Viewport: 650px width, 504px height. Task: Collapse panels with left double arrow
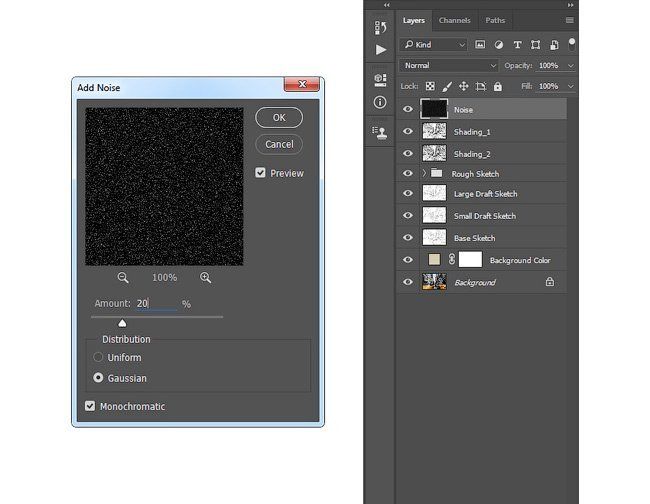click(386, 5)
